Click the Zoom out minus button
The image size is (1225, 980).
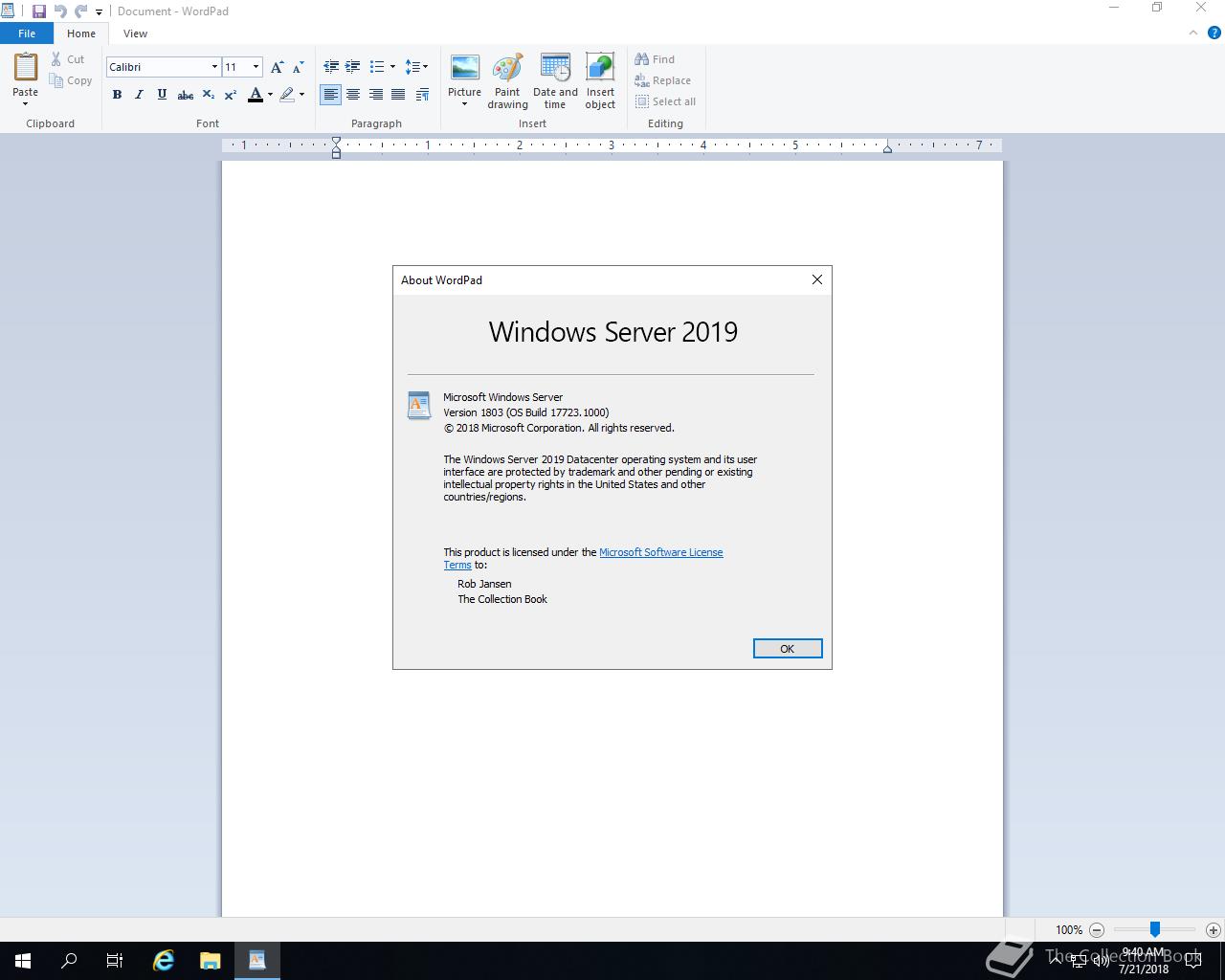(x=1097, y=929)
